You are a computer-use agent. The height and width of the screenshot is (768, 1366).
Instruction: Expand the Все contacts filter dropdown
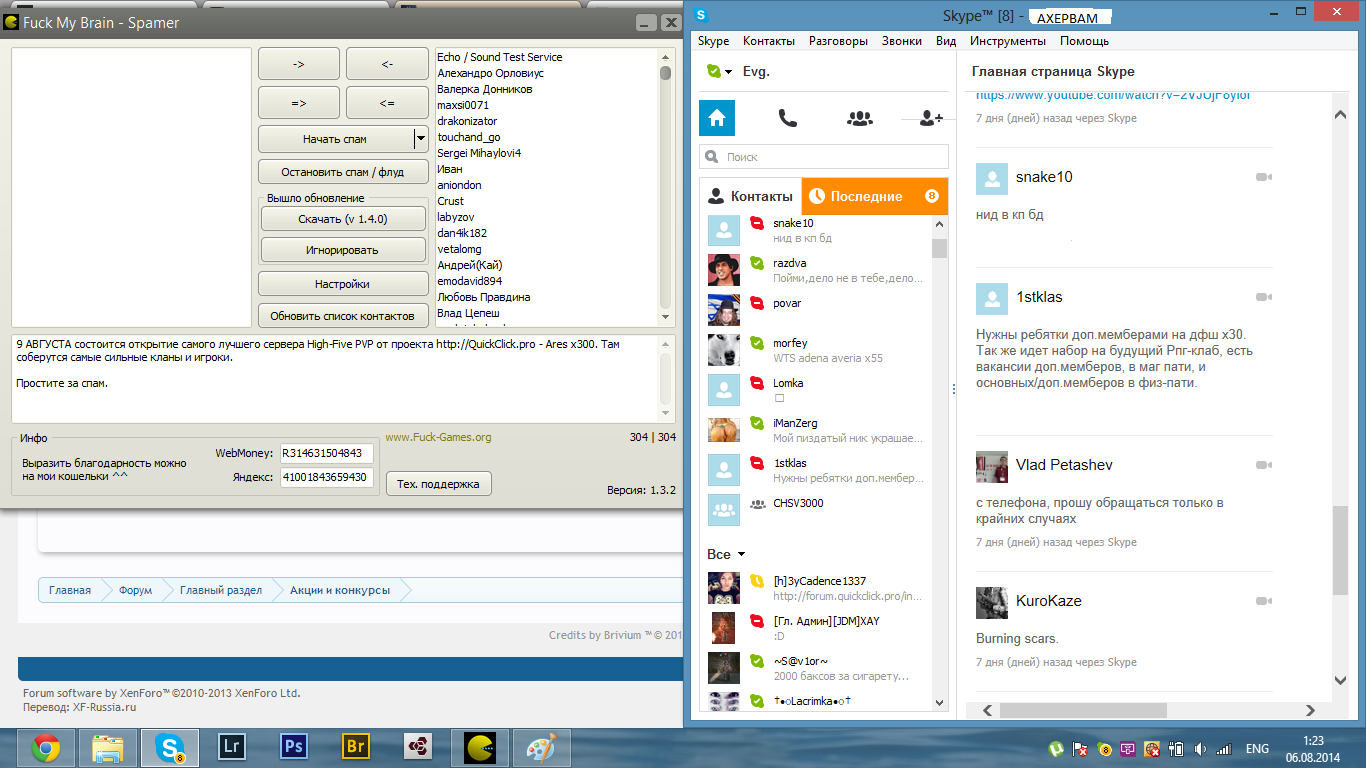(x=741, y=554)
